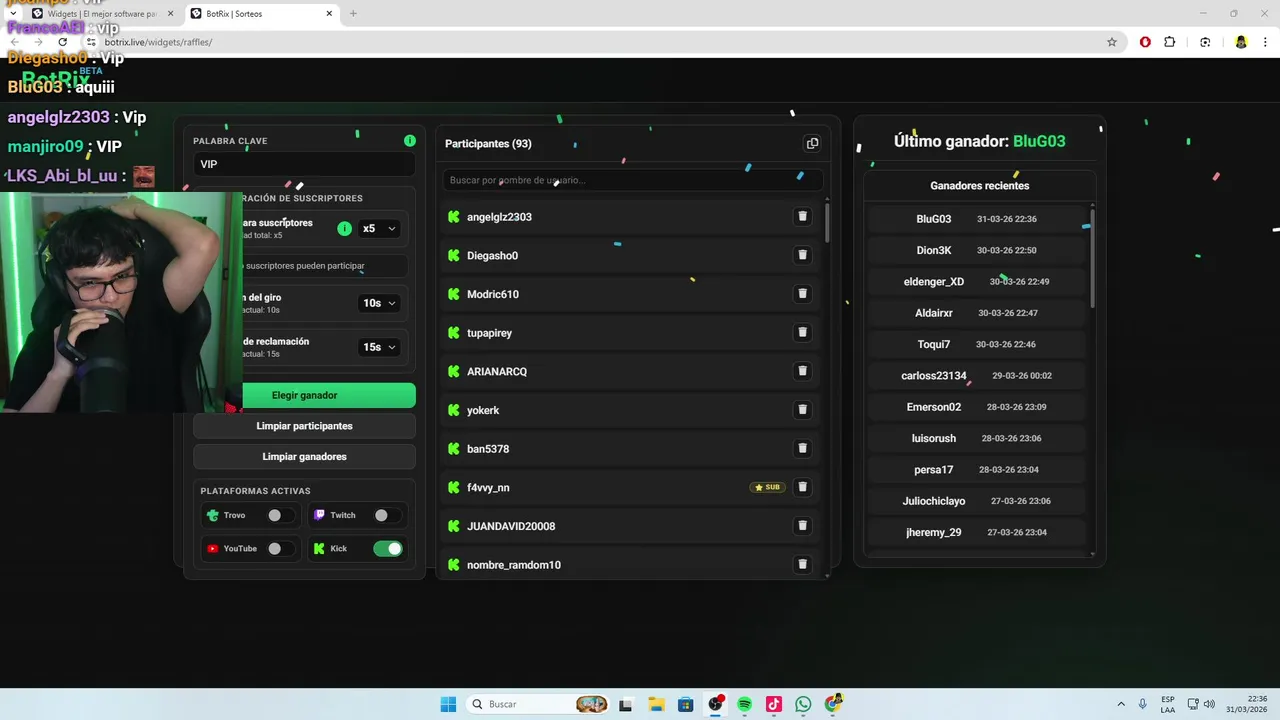Screen dimensions: 1280x720
Task: Copy participants list icon
Action: pos(812,143)
